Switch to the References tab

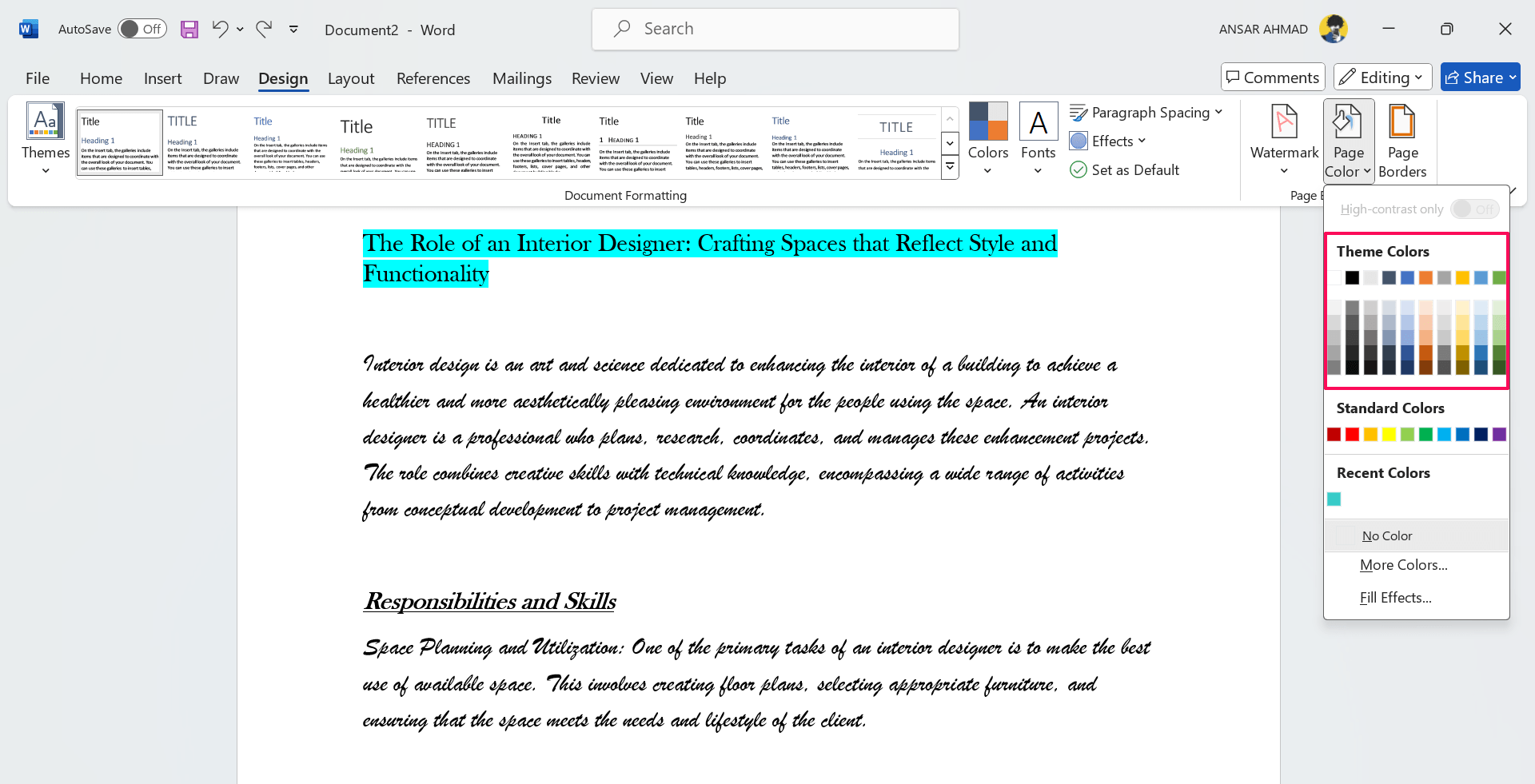pyautogui.click(x=433, y=78)
